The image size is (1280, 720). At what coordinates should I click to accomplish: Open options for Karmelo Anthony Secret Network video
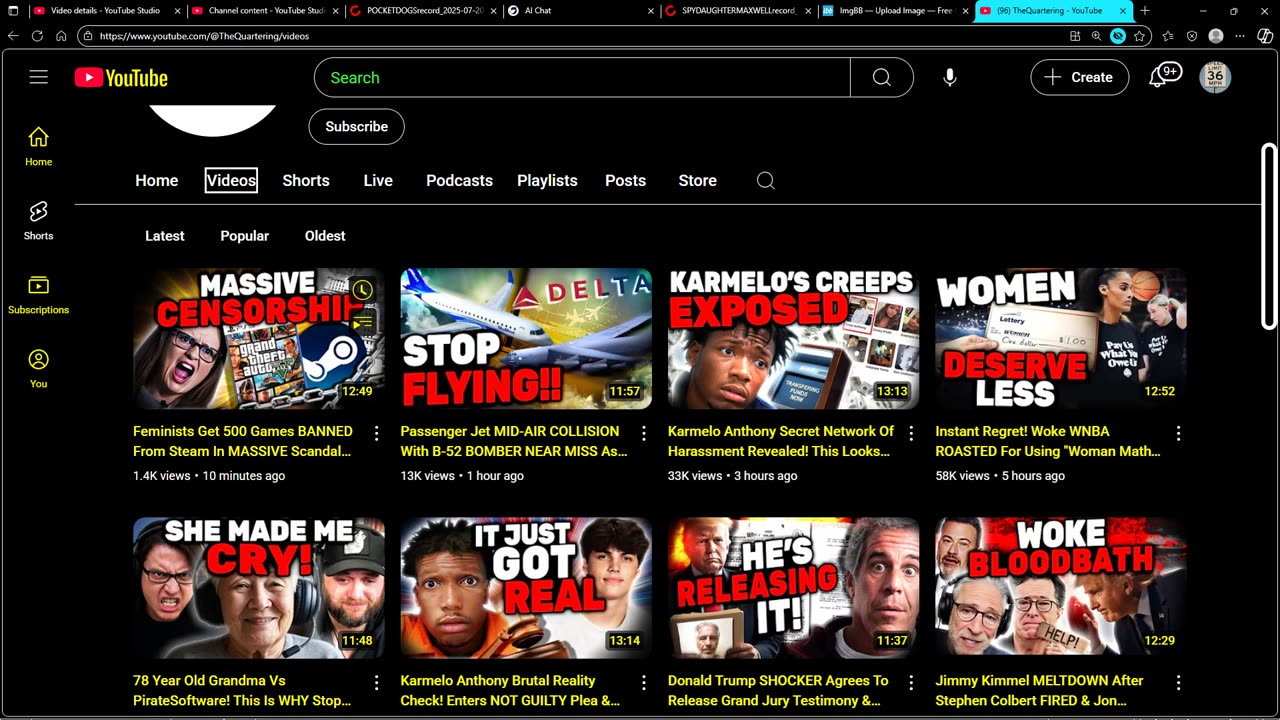pyautogui.click(x=911, y=433)
